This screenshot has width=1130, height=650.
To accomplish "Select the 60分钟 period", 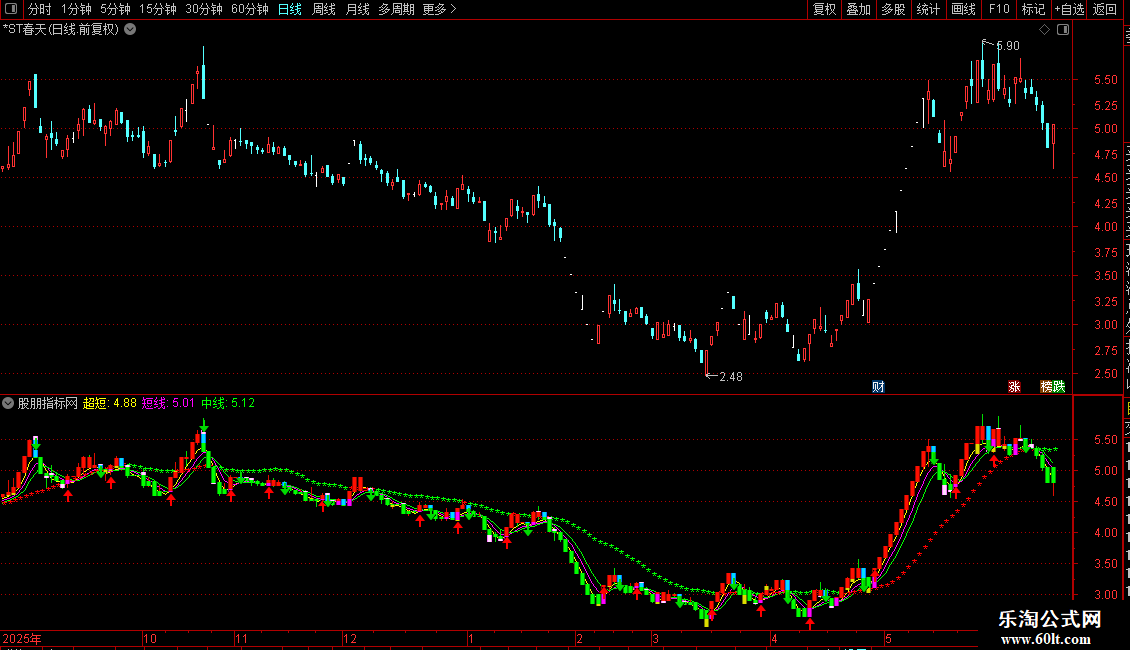I will click(x=250, y=9).
